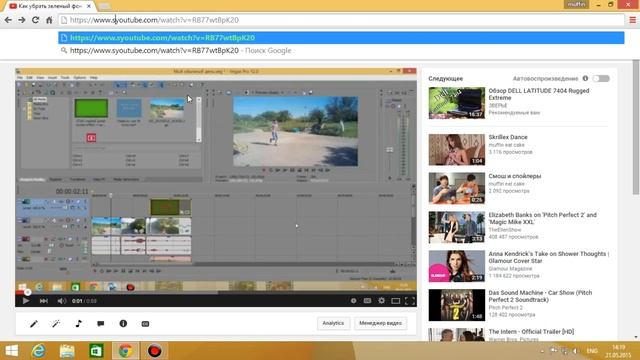
Task: Click the Watch Later clock icon in player
Action: (x=353, y=301)
